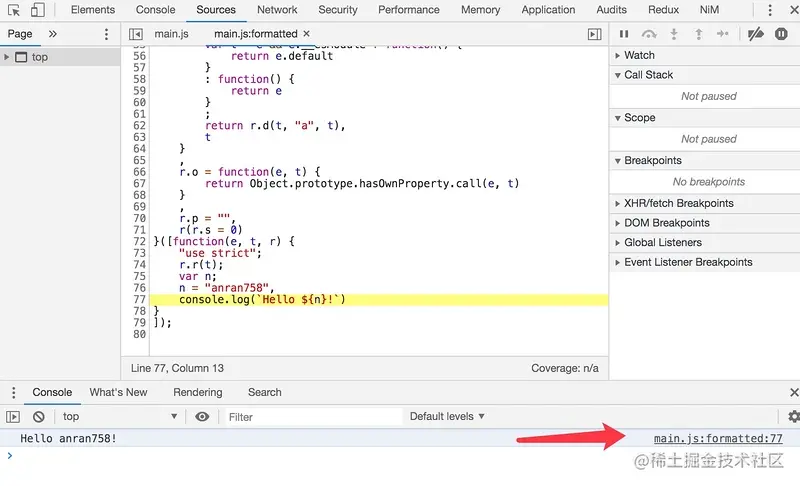The height and width of the screenshot is (486, 800).
Task: Switch to the Memory tab
Action: 481,10
